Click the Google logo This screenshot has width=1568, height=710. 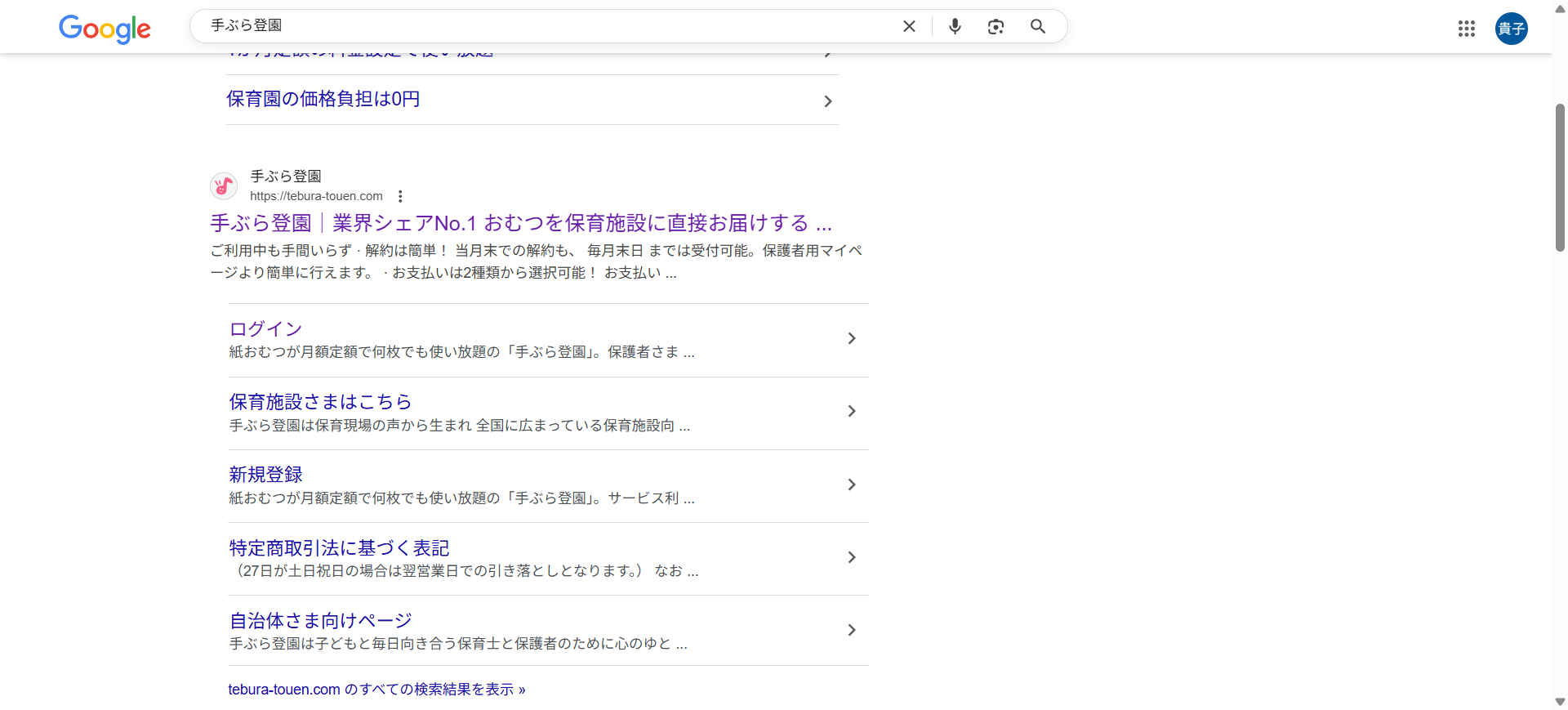point(105,29)
